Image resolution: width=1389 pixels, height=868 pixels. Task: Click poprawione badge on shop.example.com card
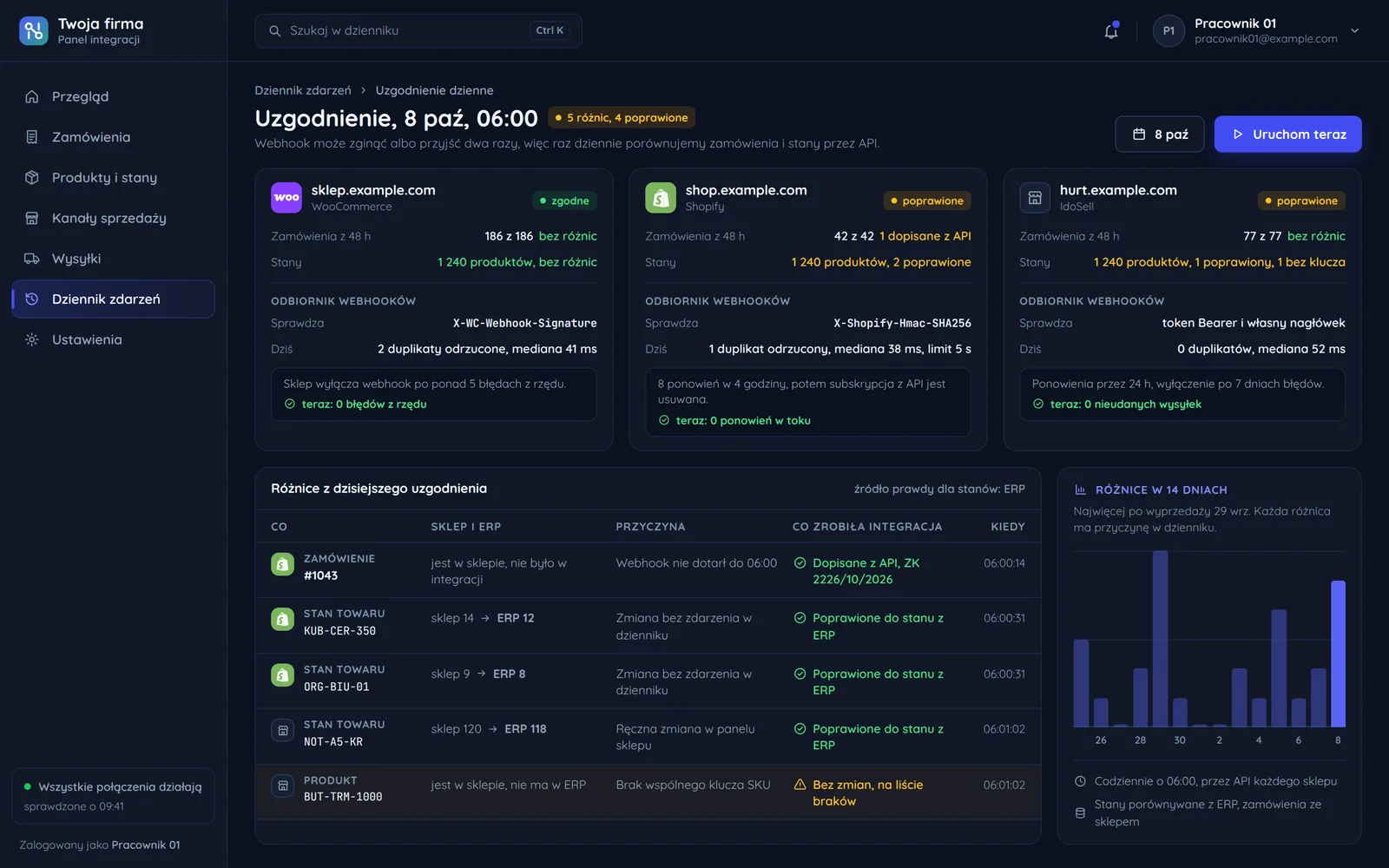pos(926,201)
